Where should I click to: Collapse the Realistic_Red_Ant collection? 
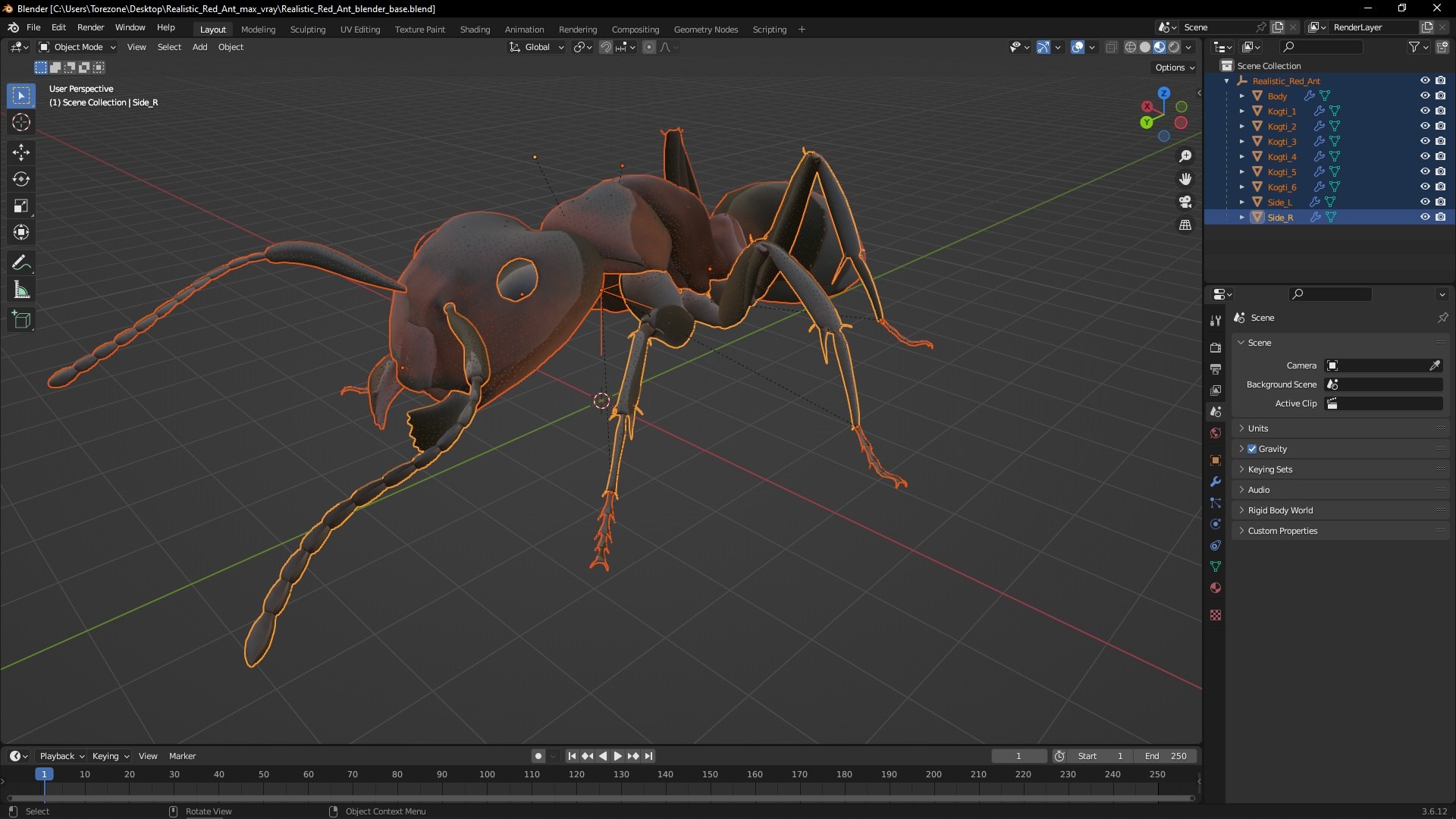(1227, 80)
